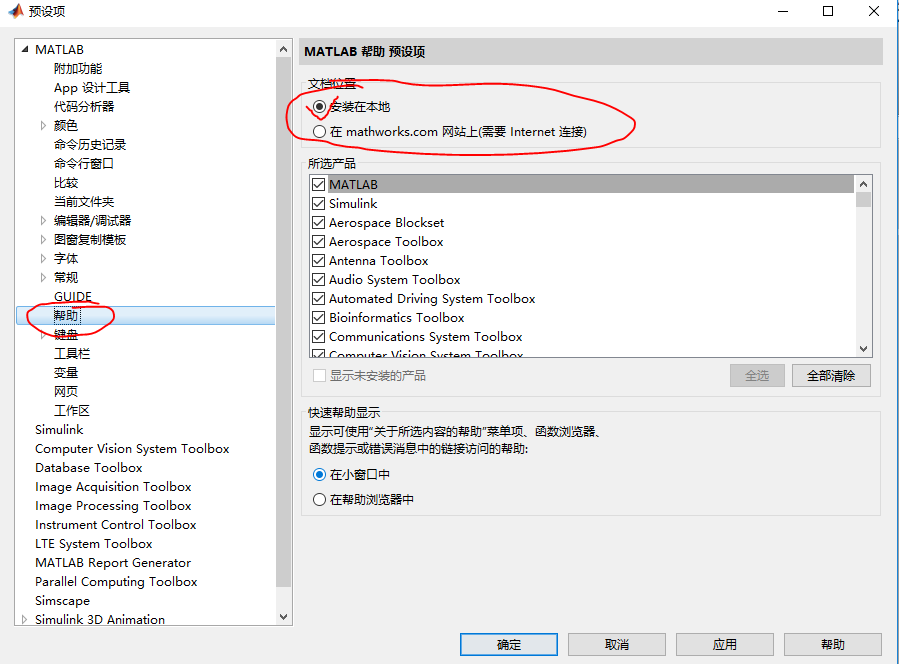This screenshot has width=899, height=664.
Task: Click the MATLAB logo icon in title bar
Action: (15, 11)
